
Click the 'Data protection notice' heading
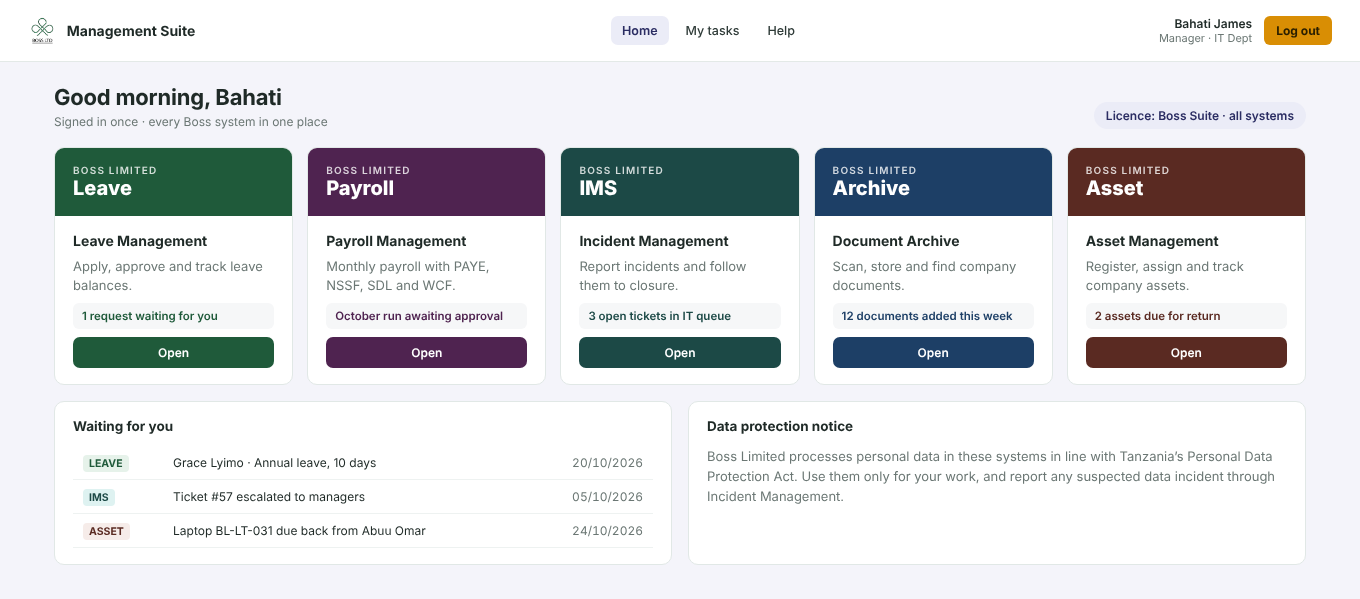coord(780,426)
